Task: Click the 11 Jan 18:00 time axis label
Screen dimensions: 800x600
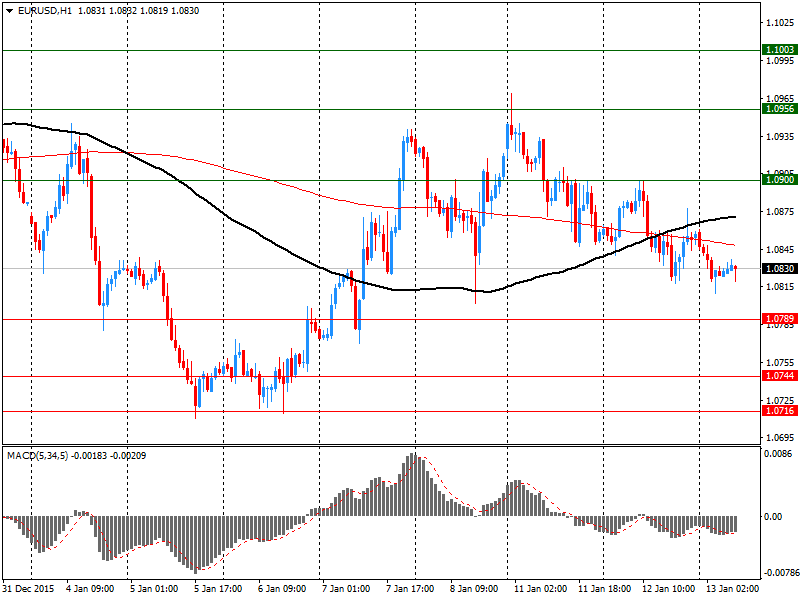Action: tap(605, 589)
